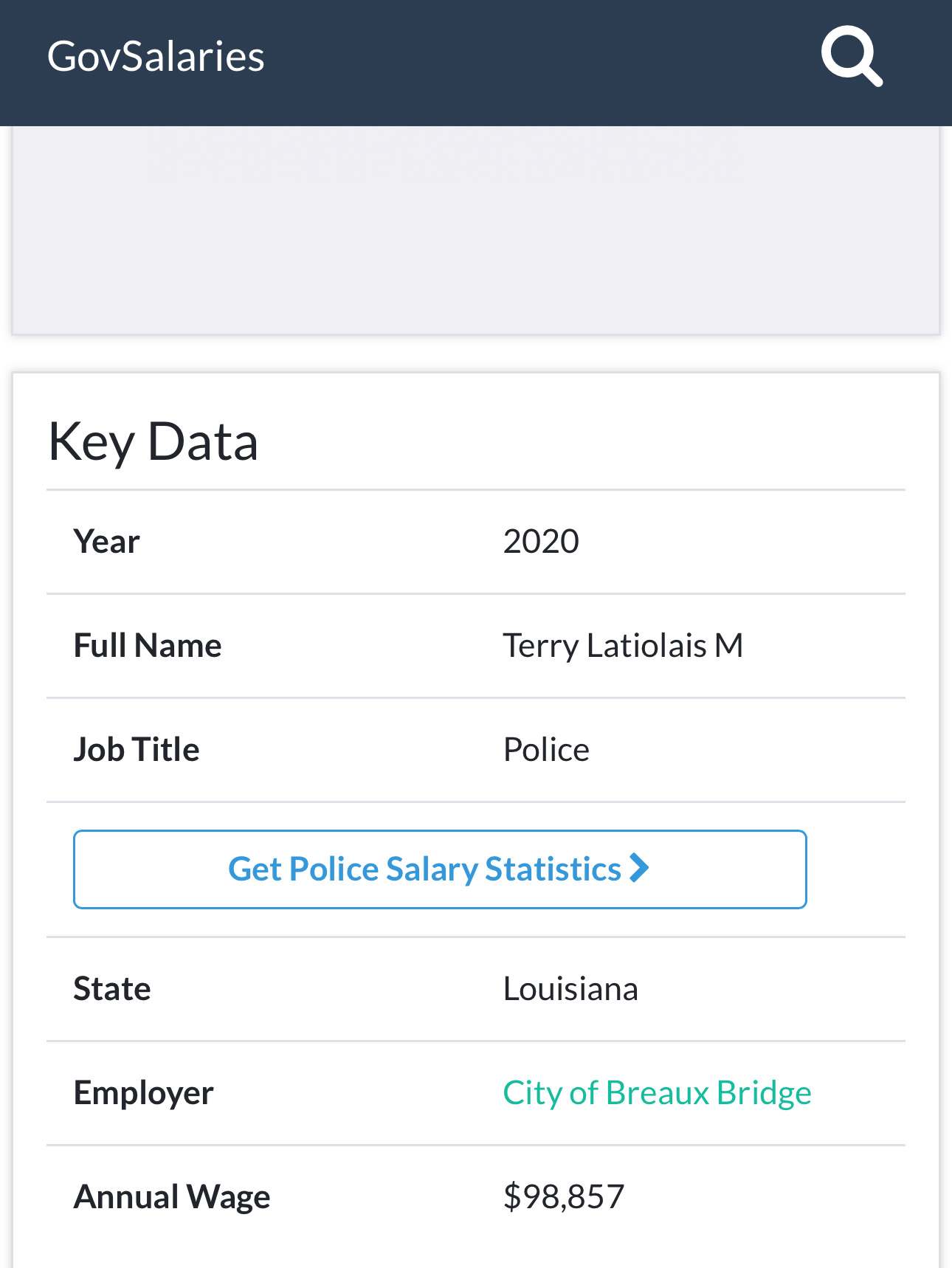Select the 2020 year value
Image resolution: width=952 pixels, height=1268 pixels.
coord(541,542)
